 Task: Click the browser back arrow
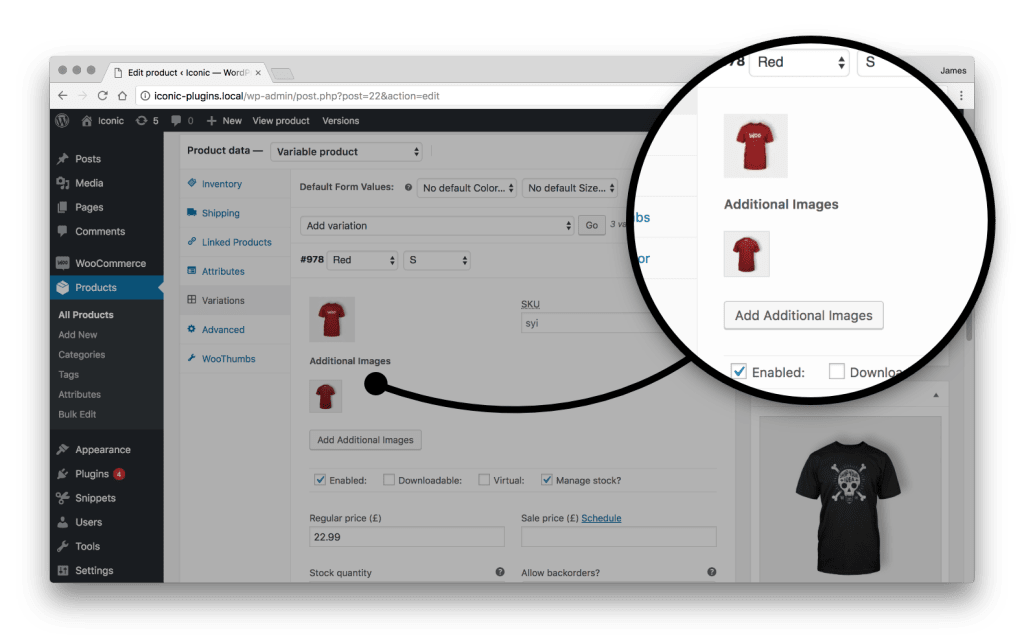tap(63, 95)
